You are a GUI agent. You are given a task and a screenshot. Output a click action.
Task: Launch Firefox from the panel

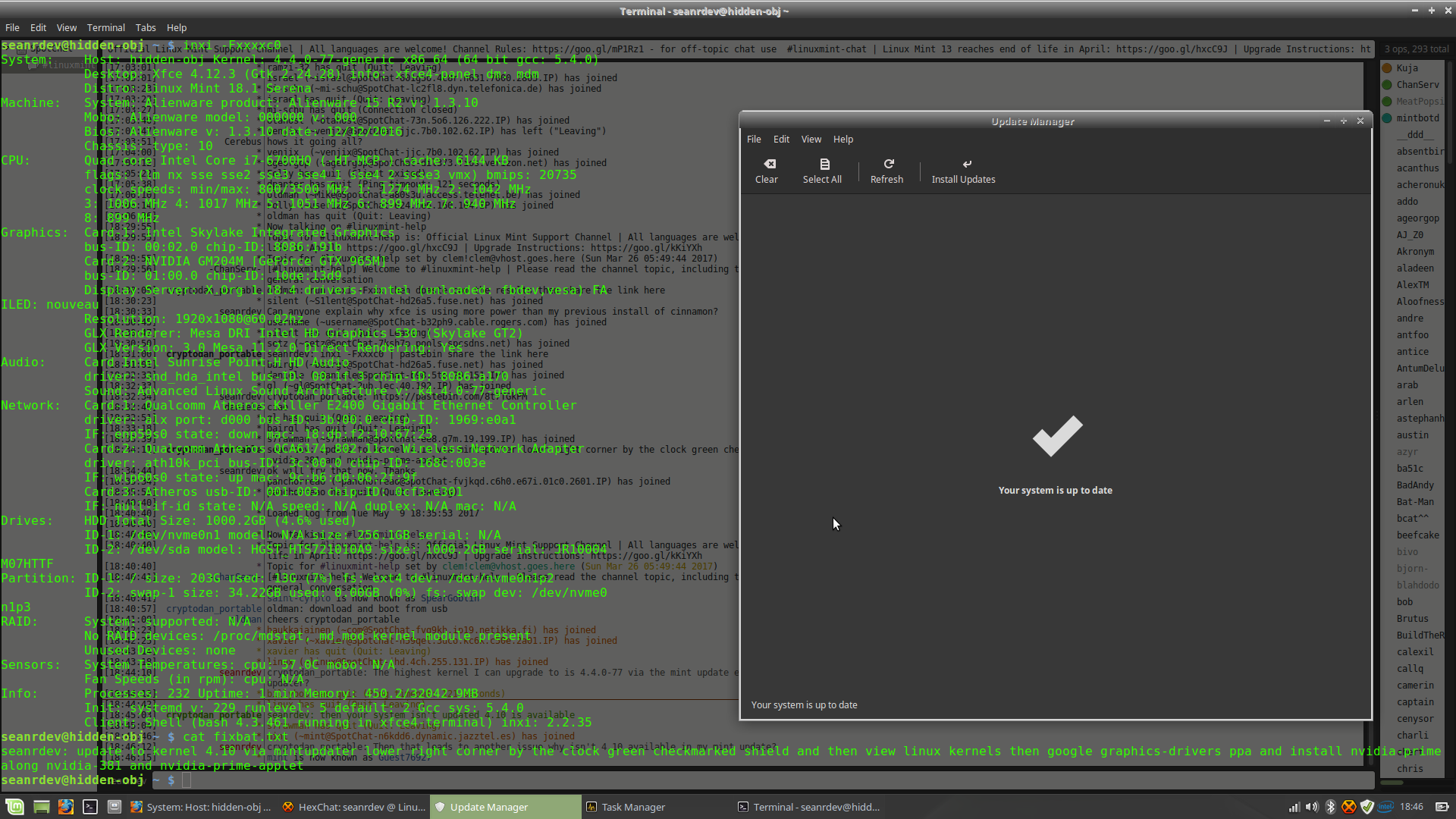tap(66, 807)
